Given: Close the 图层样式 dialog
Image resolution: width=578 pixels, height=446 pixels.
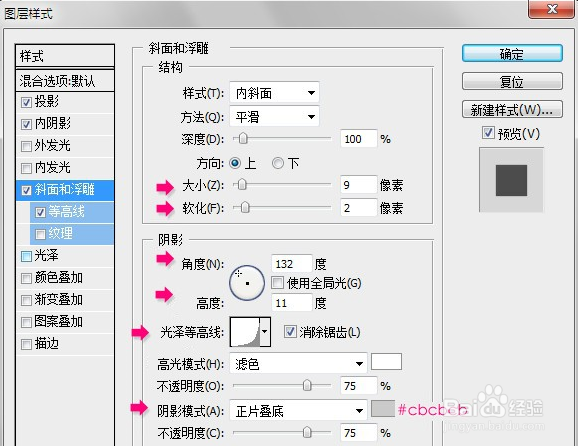Looking at the screenshot, I should point(552,9).
